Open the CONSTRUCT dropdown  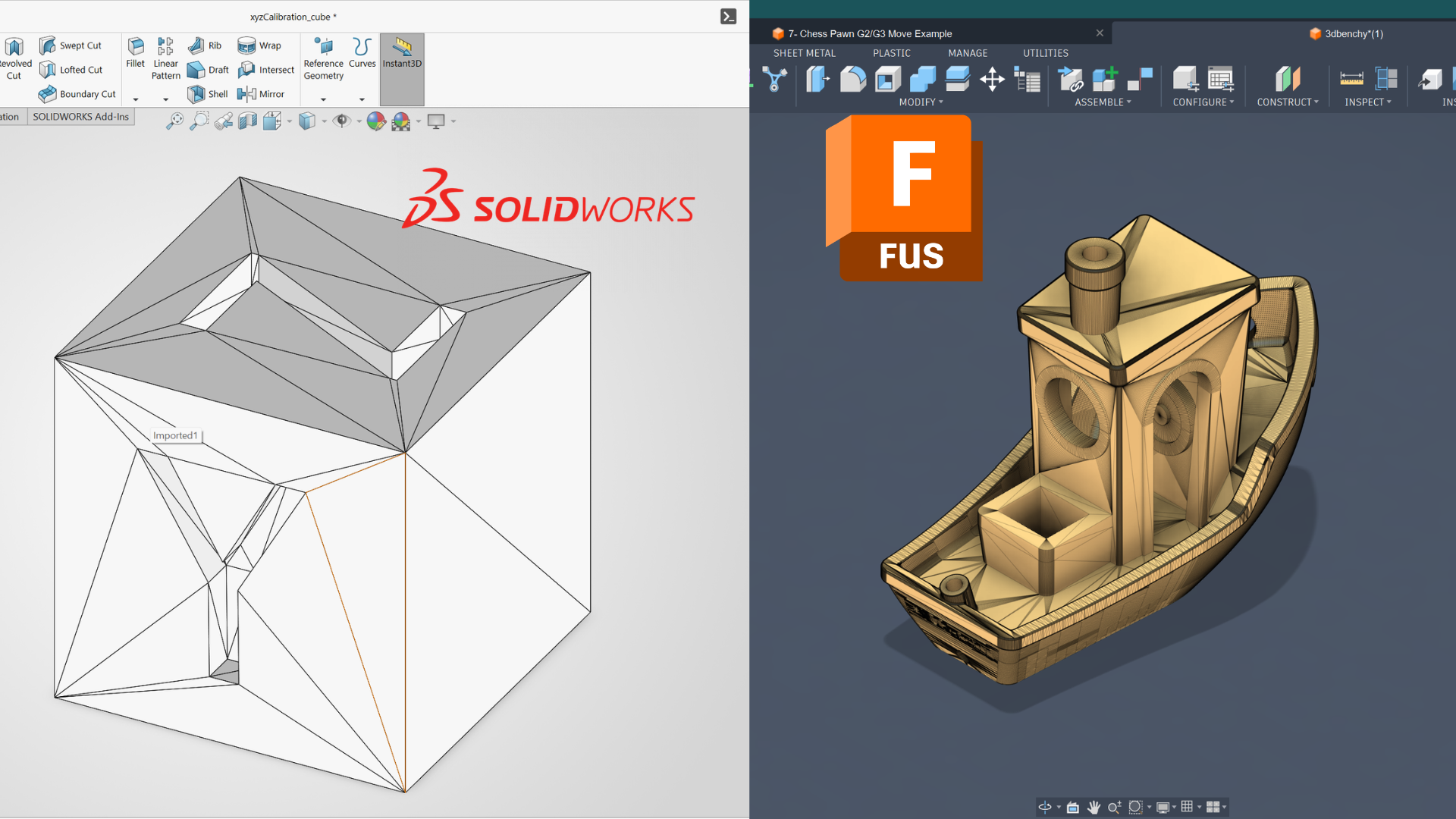pos(1288,102)
